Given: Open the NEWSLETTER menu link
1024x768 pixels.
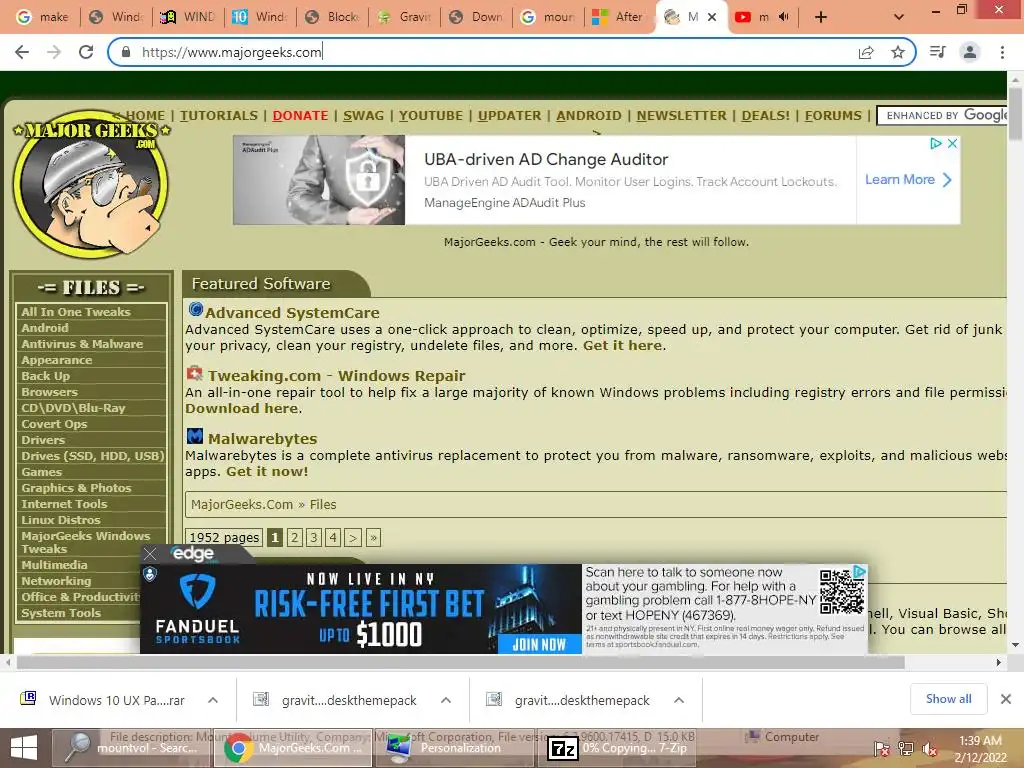Looking at the screenshot, I should (681, 116).
